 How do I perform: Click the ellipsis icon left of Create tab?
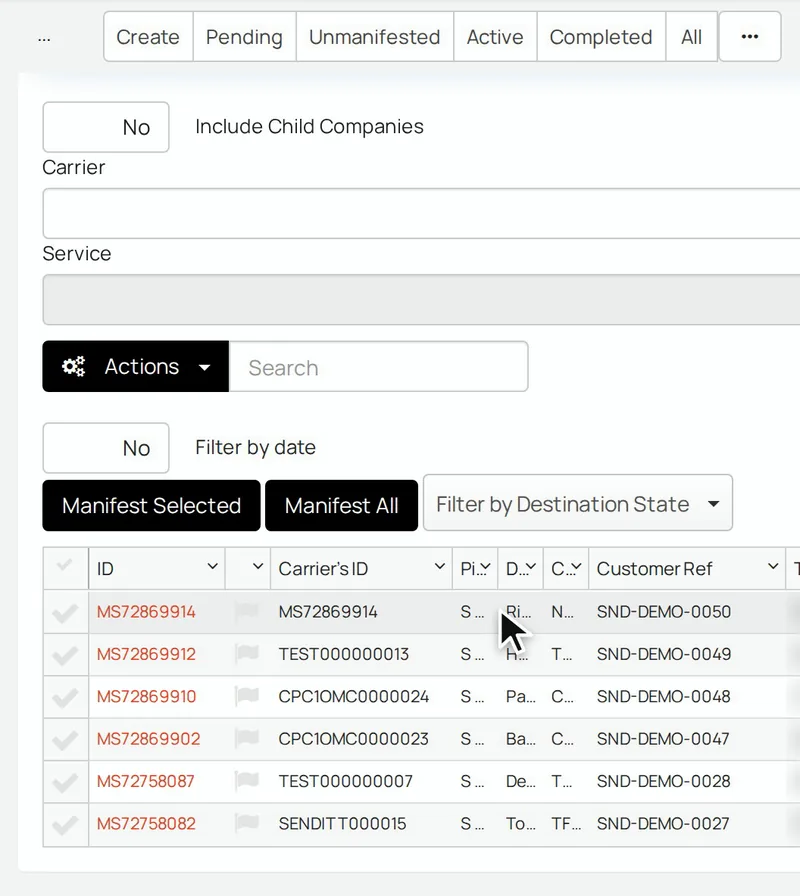coord(44,39)
